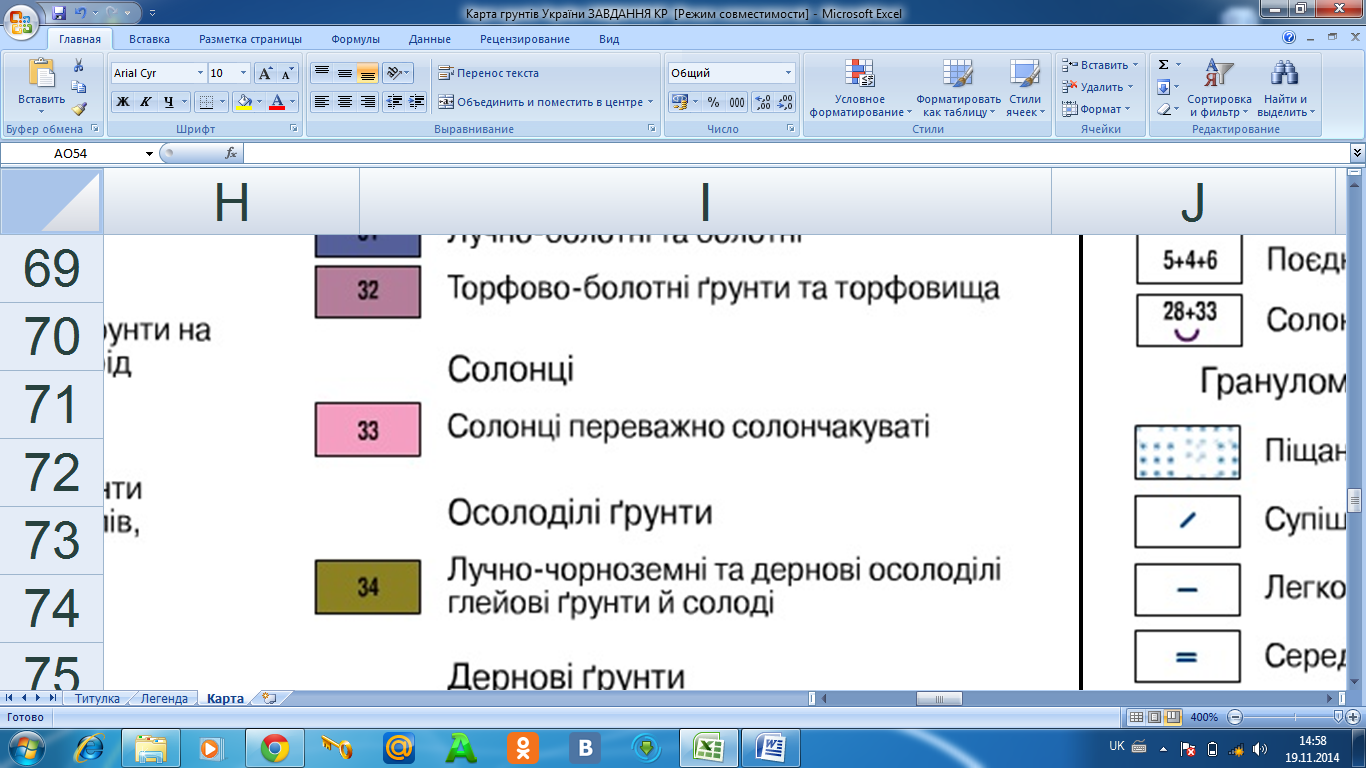The height and width of the screenshot is (768, 1366).
Task: Click the formula bar input field
Action: 790,153
